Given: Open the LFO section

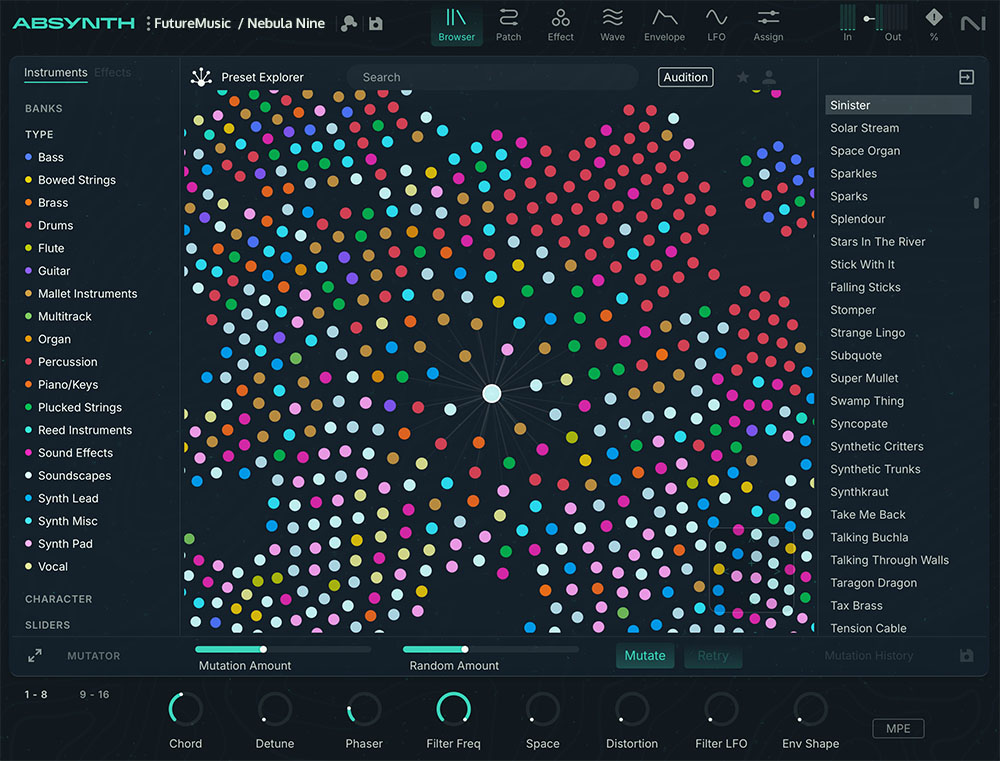Looking at the screenshot, I should point(716,22).
